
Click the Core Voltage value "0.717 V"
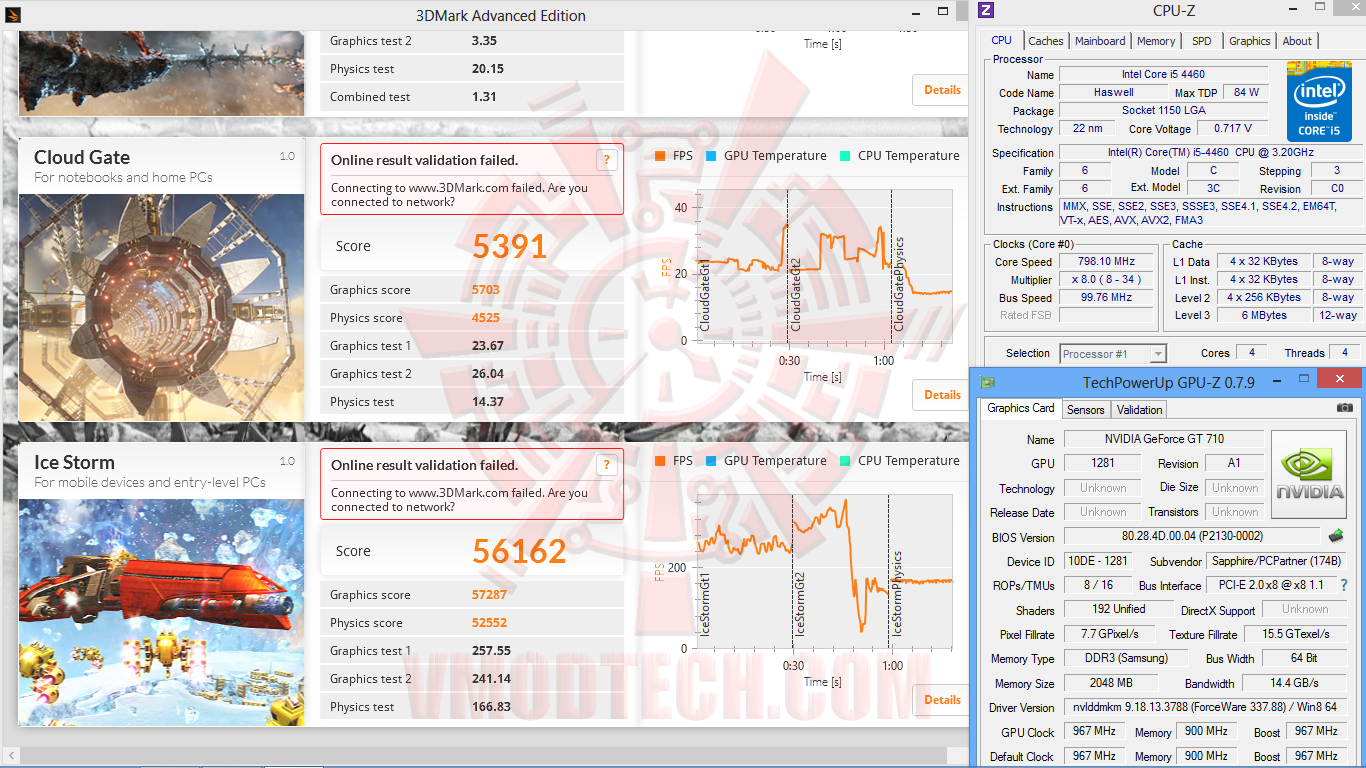click(1231, 129)
